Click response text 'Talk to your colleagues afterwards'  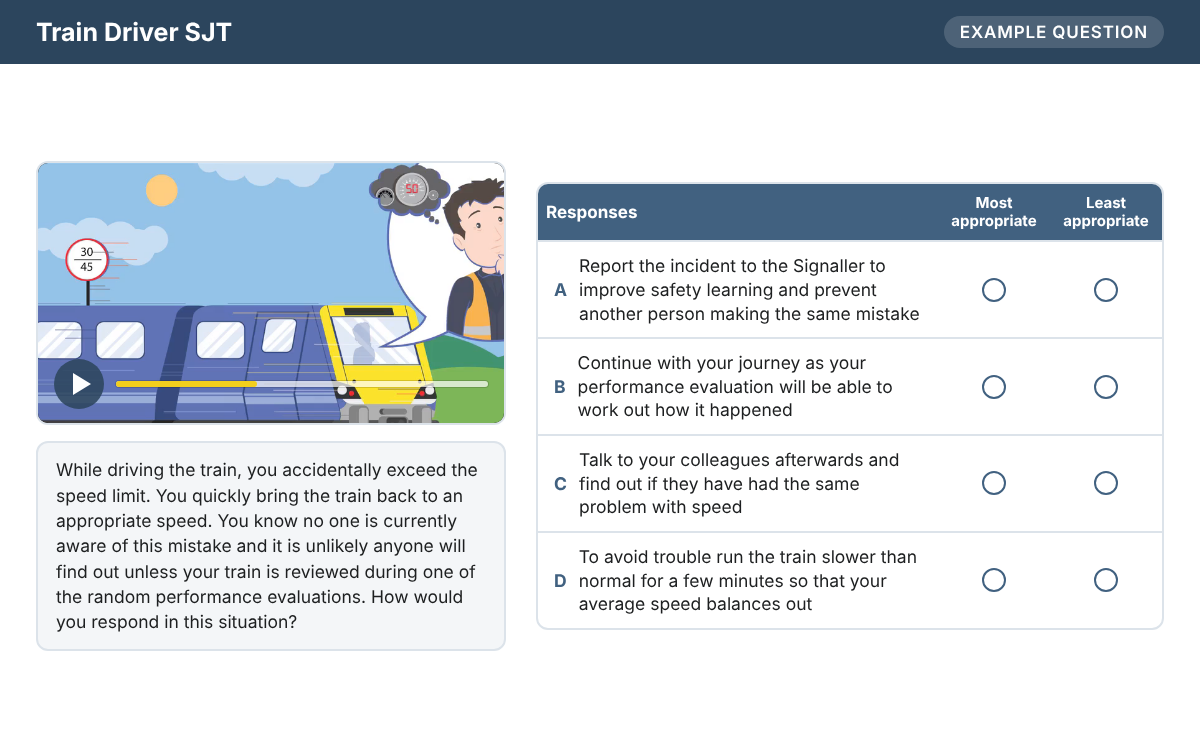[739, 483]
